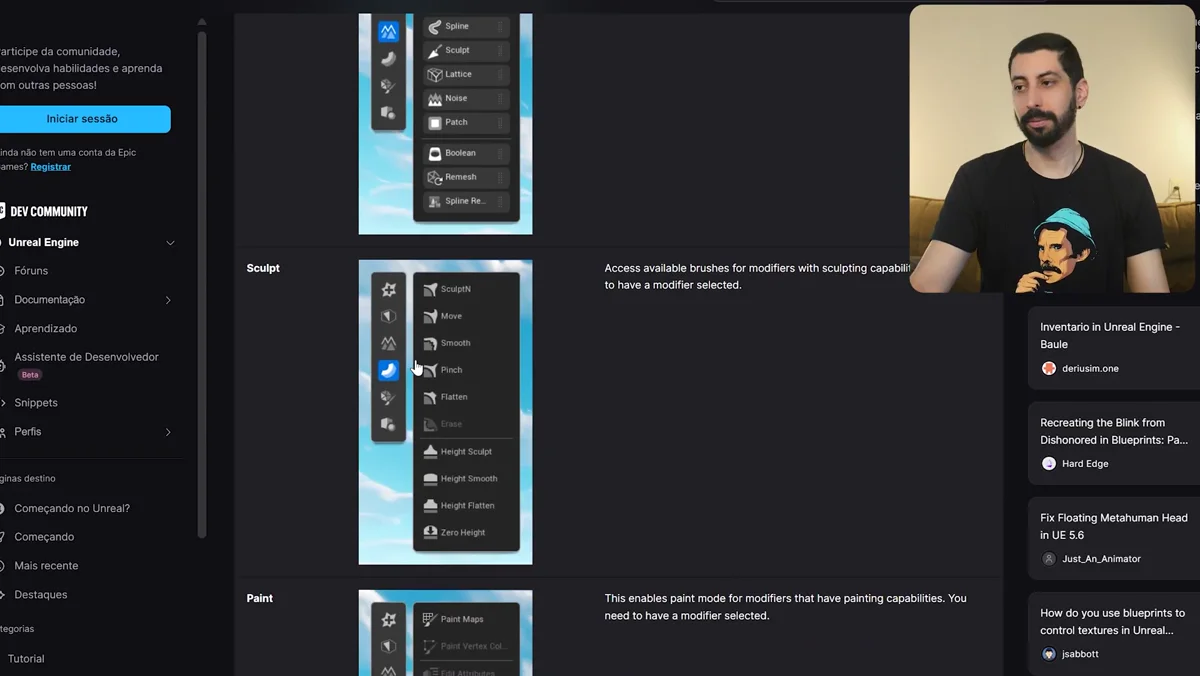Click the Paint Maps icon
The image size is (1200, 676).
[x=430, y=619]
